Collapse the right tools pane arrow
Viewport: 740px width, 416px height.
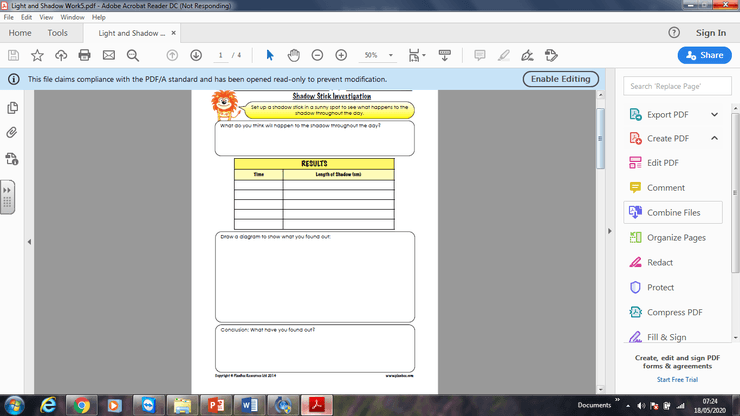click(609, 231)
